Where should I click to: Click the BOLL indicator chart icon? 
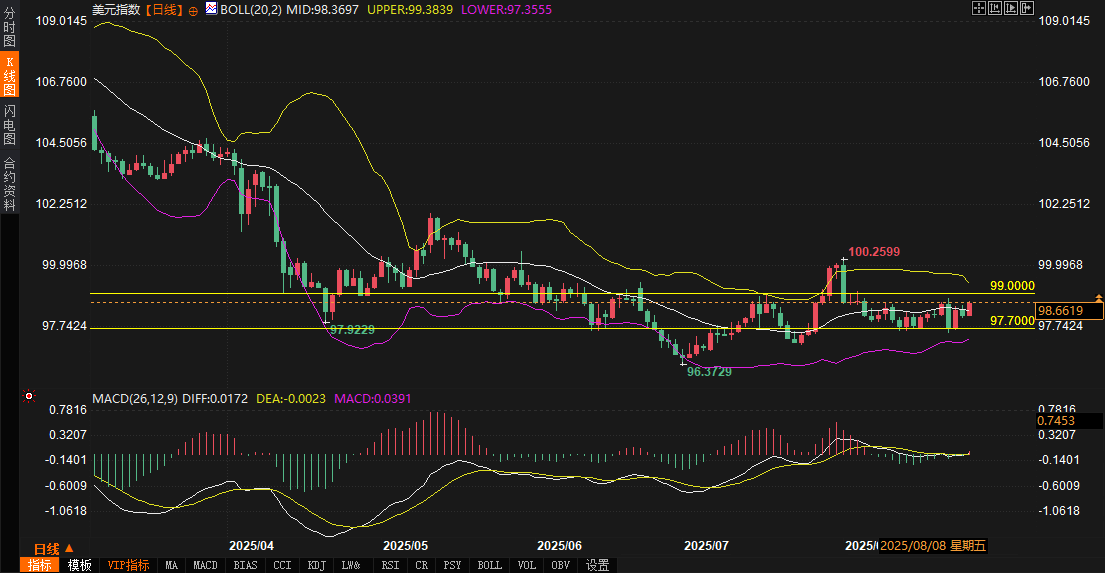pyautogui.click(x=211, y=8)
